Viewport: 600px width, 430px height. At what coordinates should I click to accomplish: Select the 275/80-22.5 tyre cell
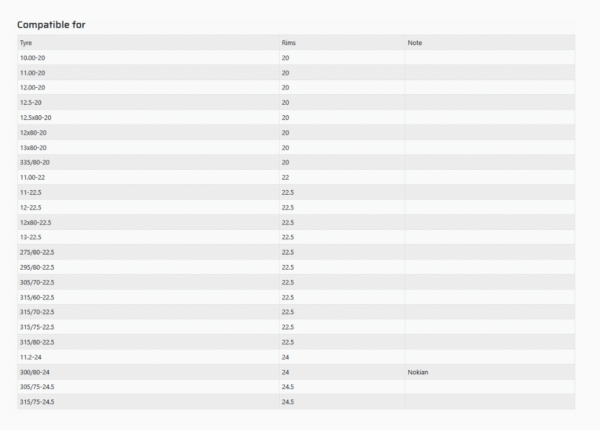coord(37,252)
